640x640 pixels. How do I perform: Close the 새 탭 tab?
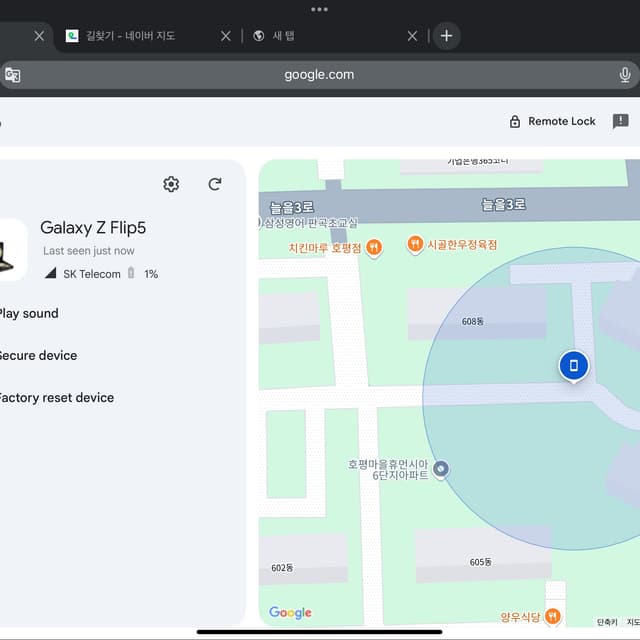(412, 36)
